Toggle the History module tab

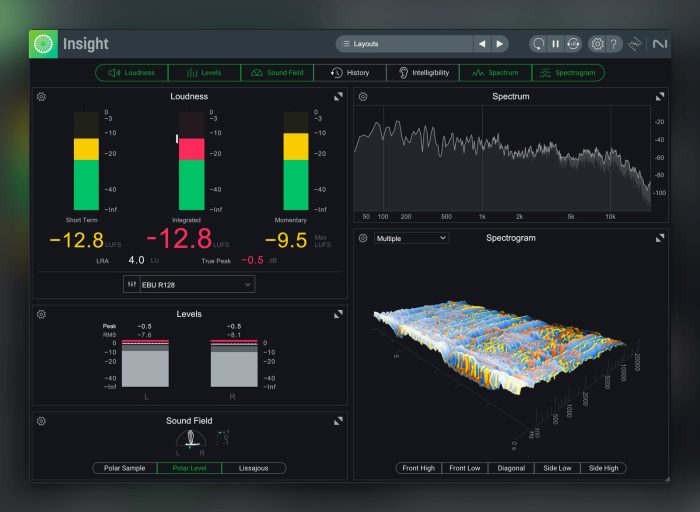point(350,73)
